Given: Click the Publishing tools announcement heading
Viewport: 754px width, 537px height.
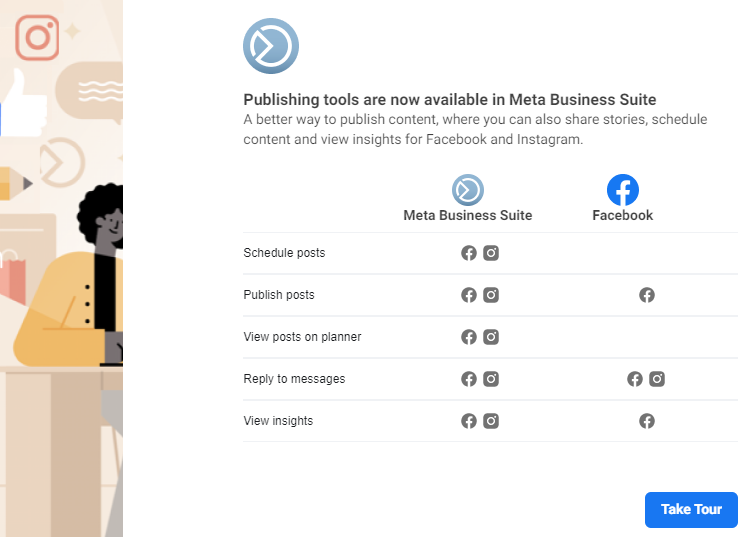Looking at the screenshot, I should pos(450,100).
